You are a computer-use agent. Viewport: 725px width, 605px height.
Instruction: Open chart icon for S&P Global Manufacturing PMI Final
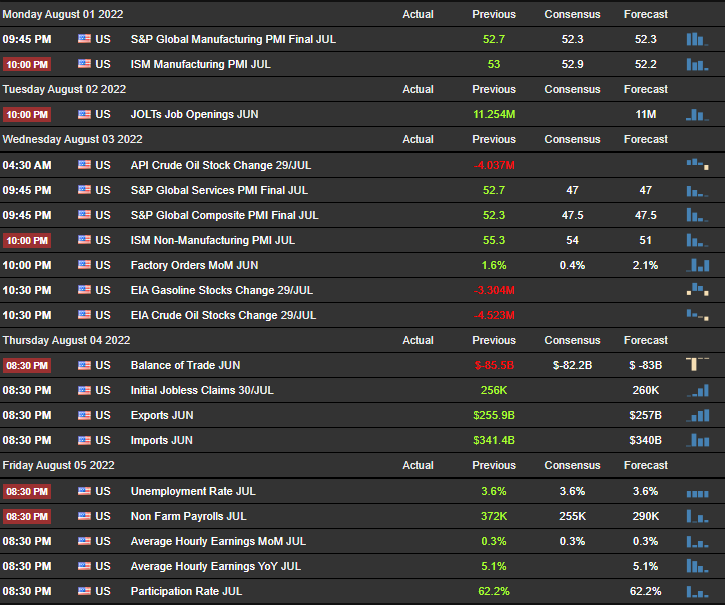697,39
